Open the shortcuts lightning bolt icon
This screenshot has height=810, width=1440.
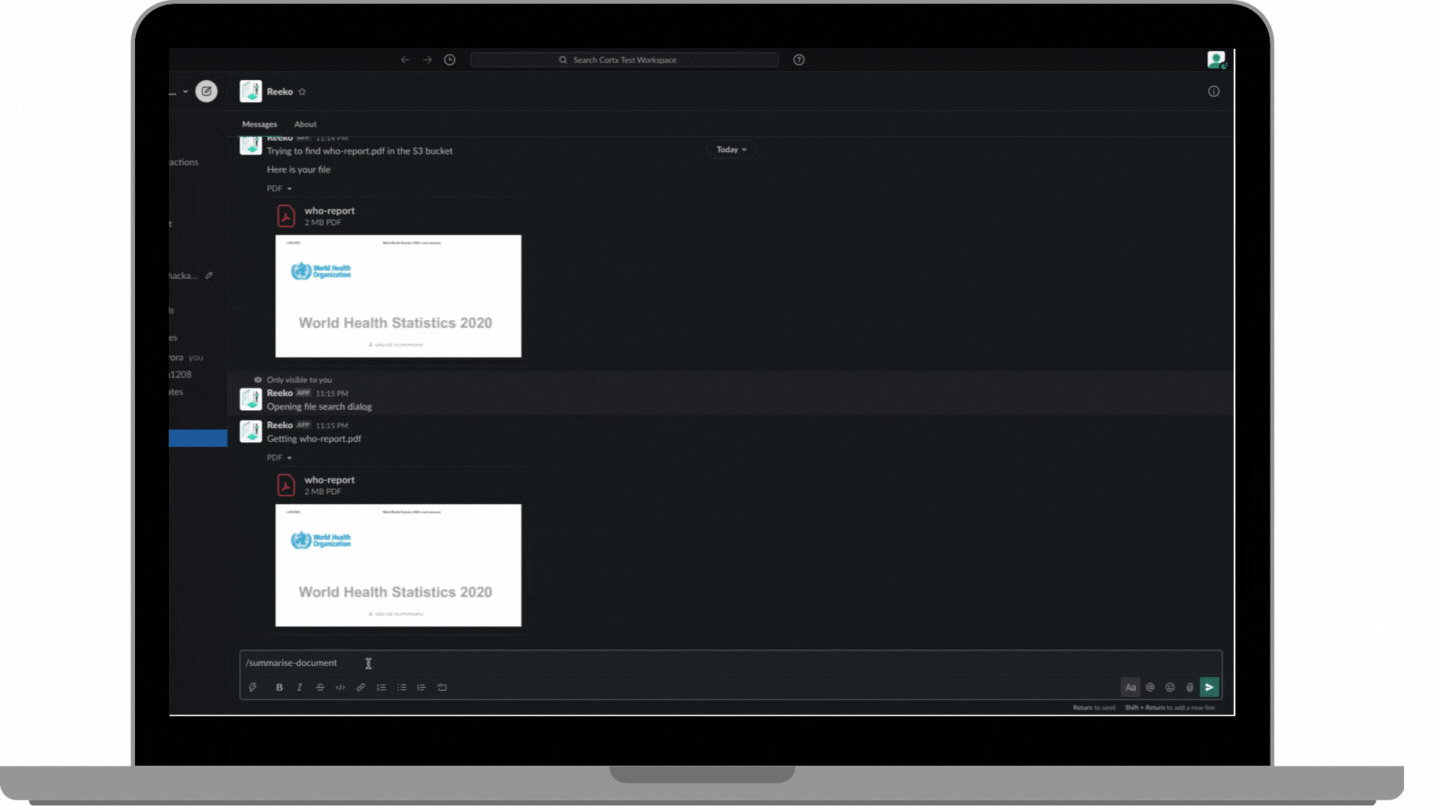(253, 688)
